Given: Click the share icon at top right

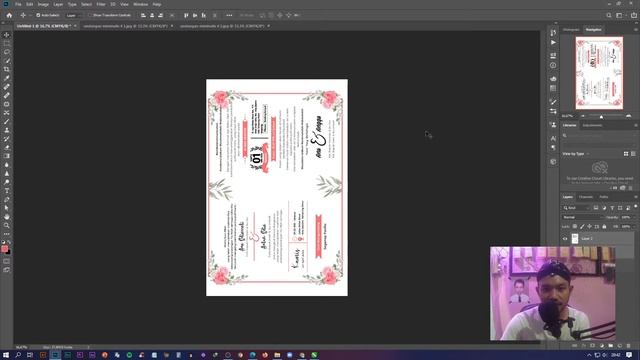Looking at the screenshot, I should tap(633, 15).
